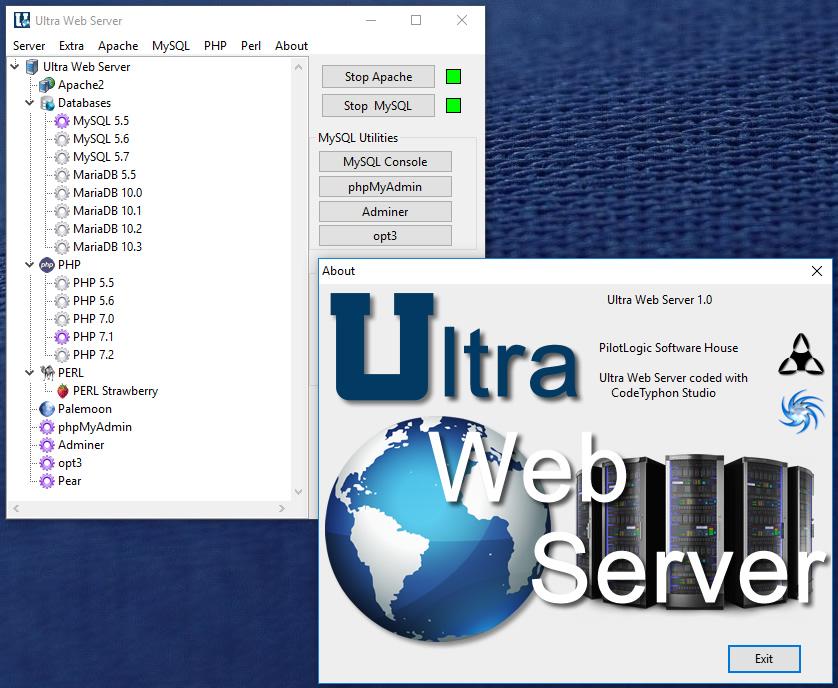Open the Extra menu
The image size is (838, 688).
(71, 46)
